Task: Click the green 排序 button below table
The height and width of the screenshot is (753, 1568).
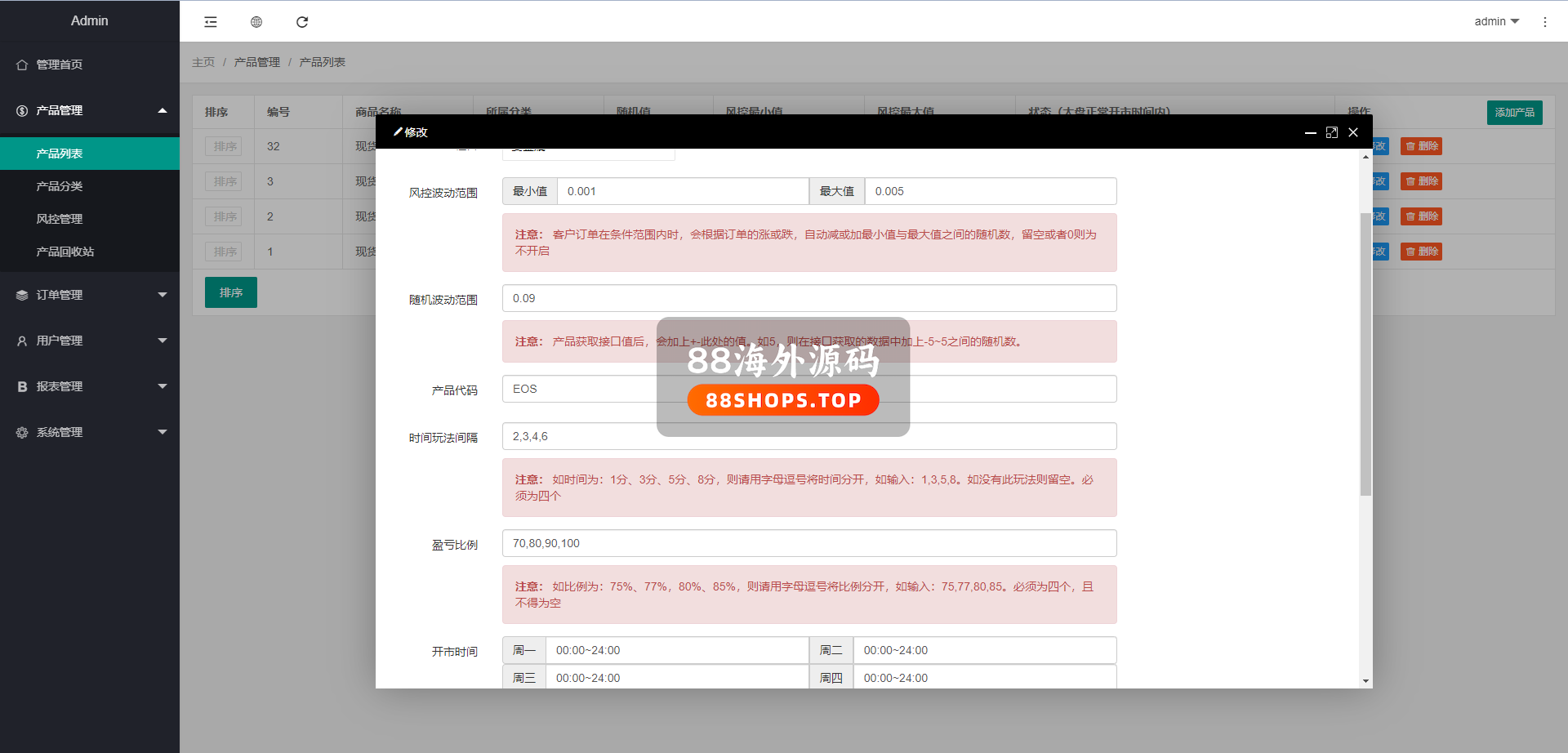Action: [x=231, y=292]
